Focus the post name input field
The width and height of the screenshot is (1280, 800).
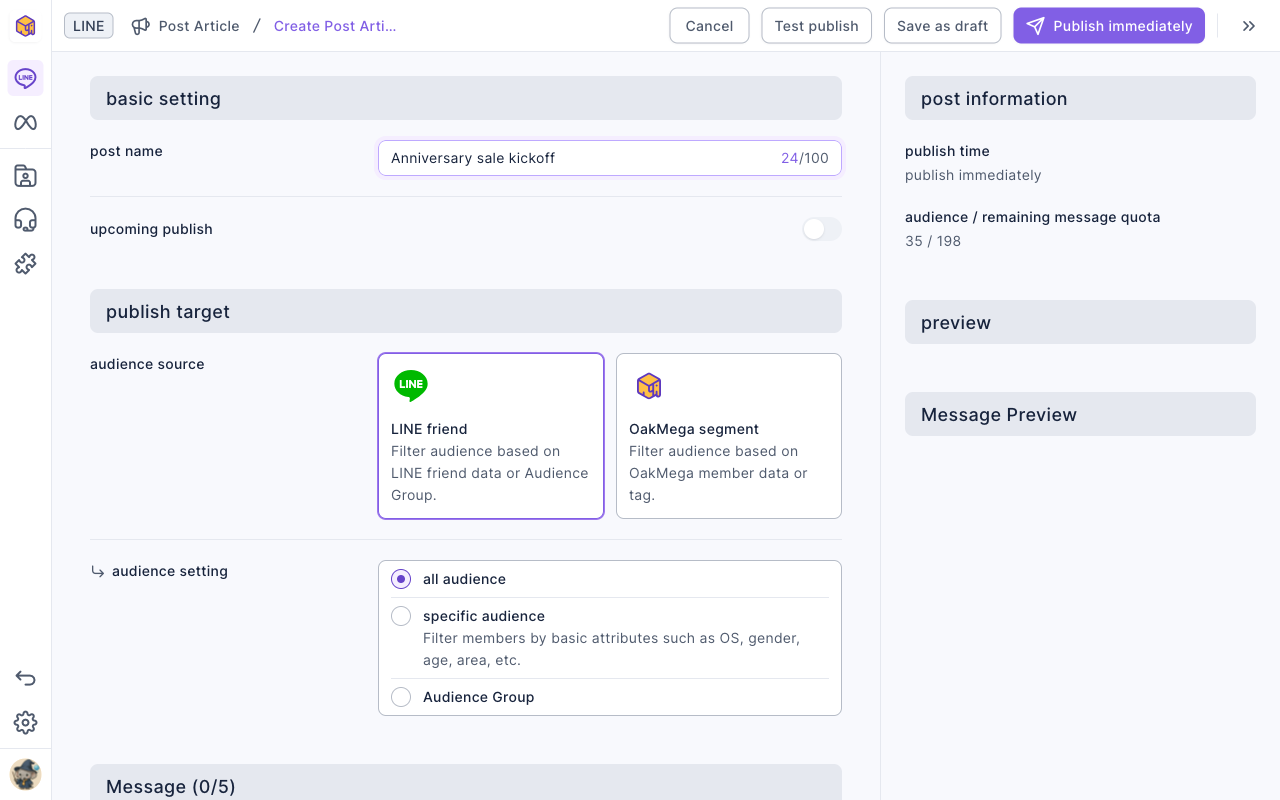(610, 158)
